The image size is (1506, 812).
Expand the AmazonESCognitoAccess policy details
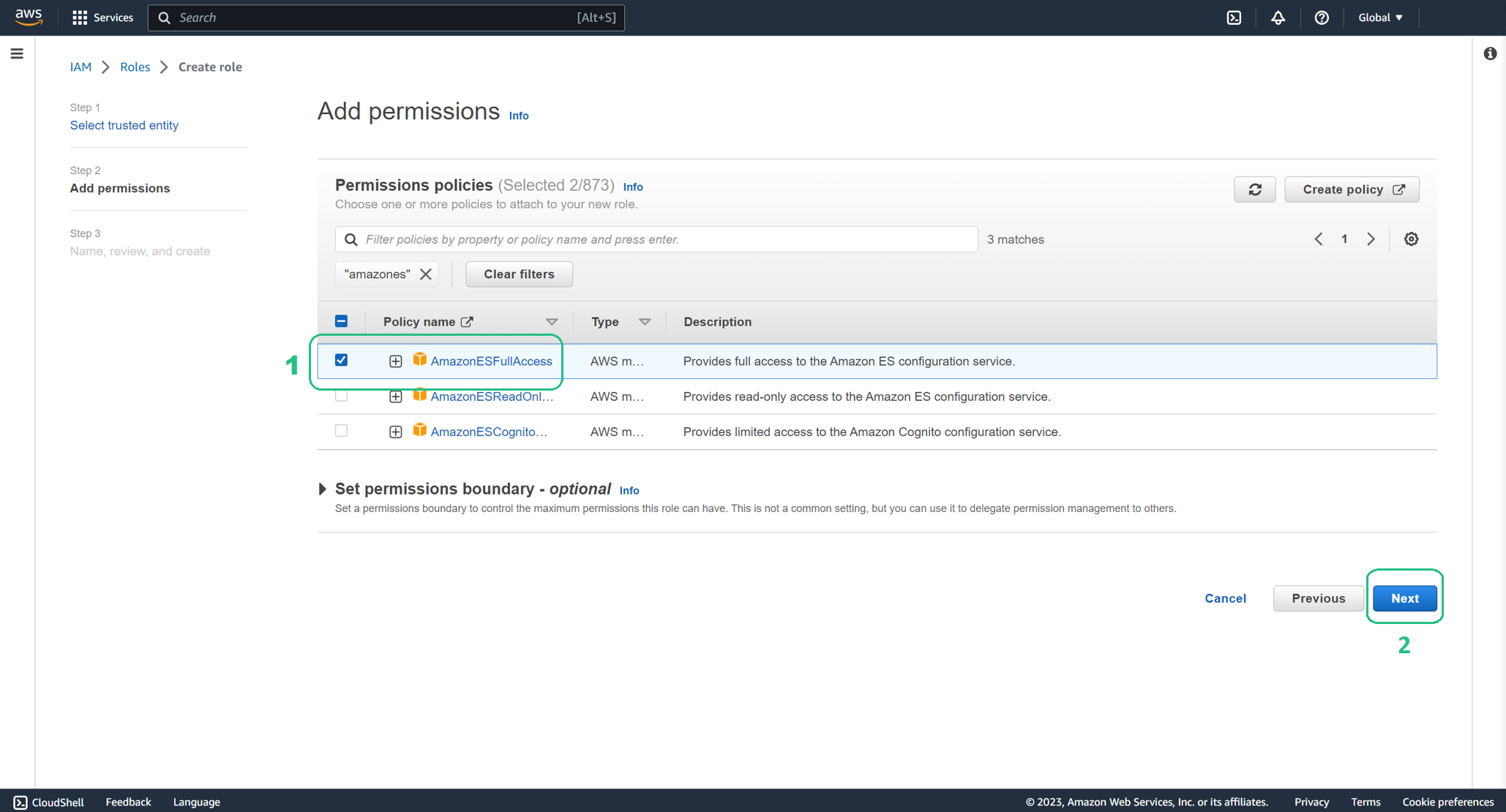pyautogui.click(x=395, y=432)
